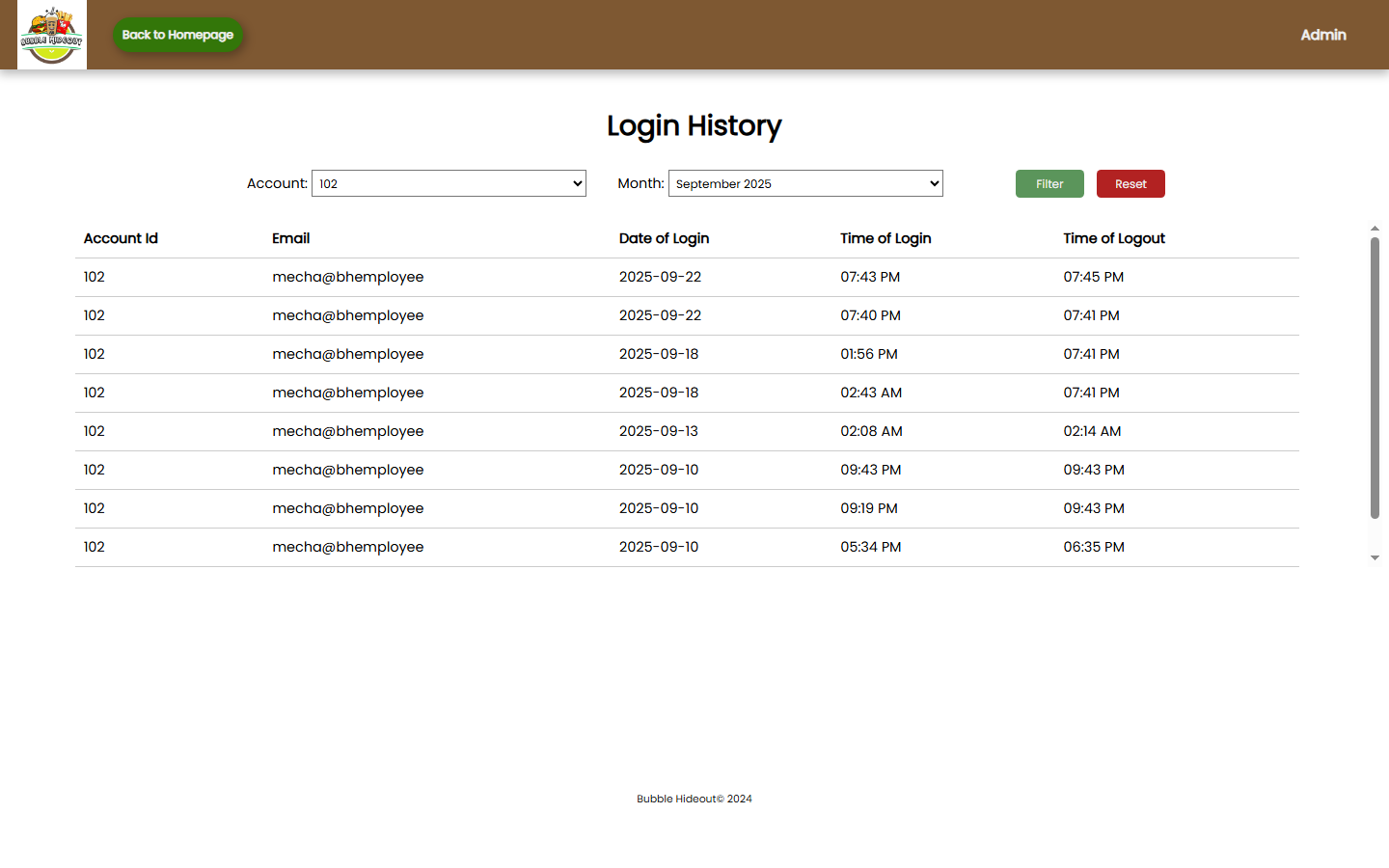Click the Bubble Hideout footer copyright text
1389x868 pixels.
pyautogui.click(x=694, y=799)
